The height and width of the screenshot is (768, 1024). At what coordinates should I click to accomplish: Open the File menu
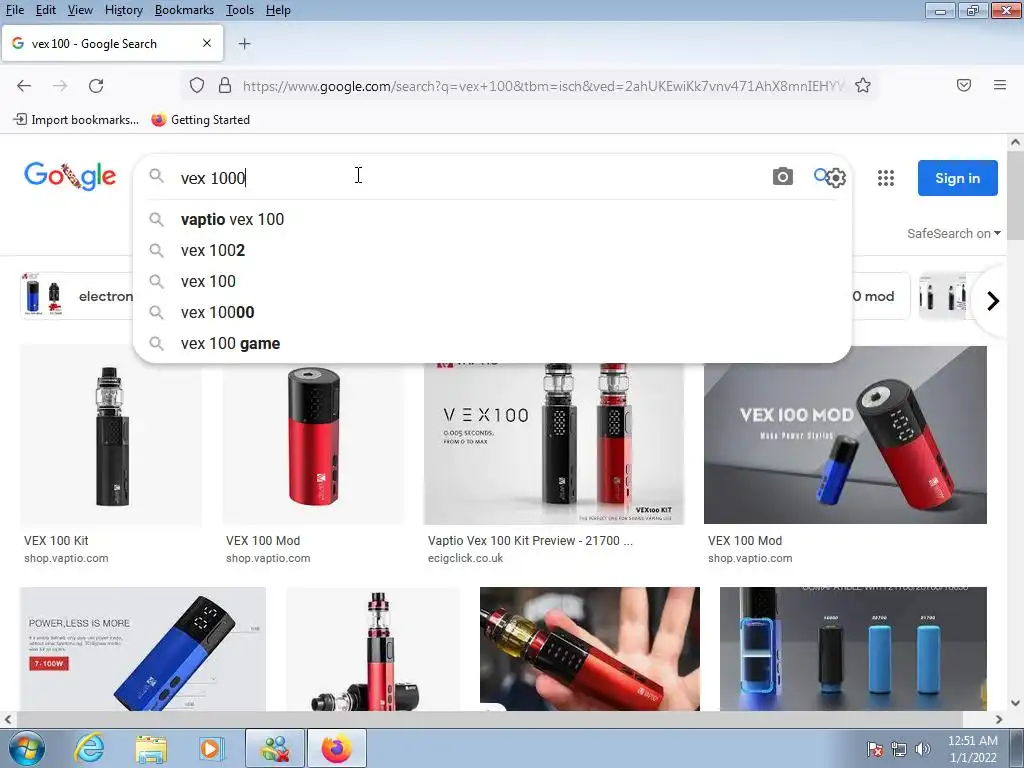click(x=14, y=10)
